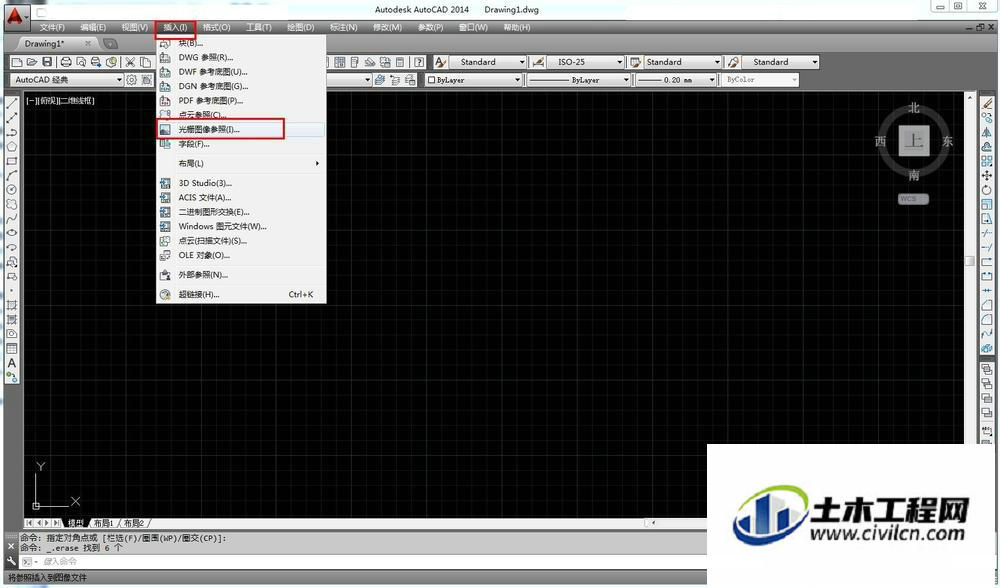Screen dimensions: 1000x588
Task: Select the Table tool in Draw toolbar
Action: [11, 348]
